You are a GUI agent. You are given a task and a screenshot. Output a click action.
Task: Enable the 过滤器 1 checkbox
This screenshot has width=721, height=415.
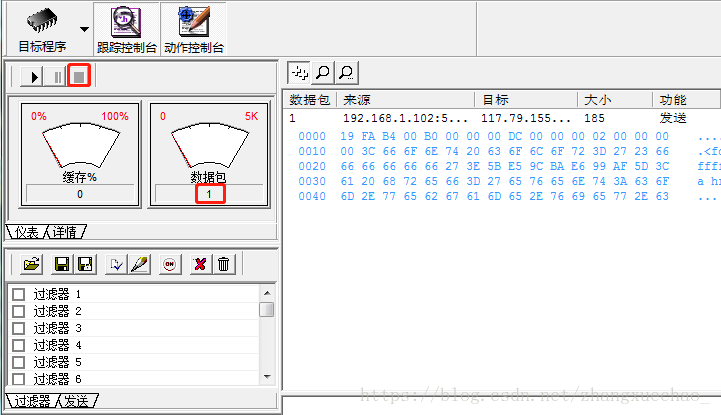coord(18,294)
